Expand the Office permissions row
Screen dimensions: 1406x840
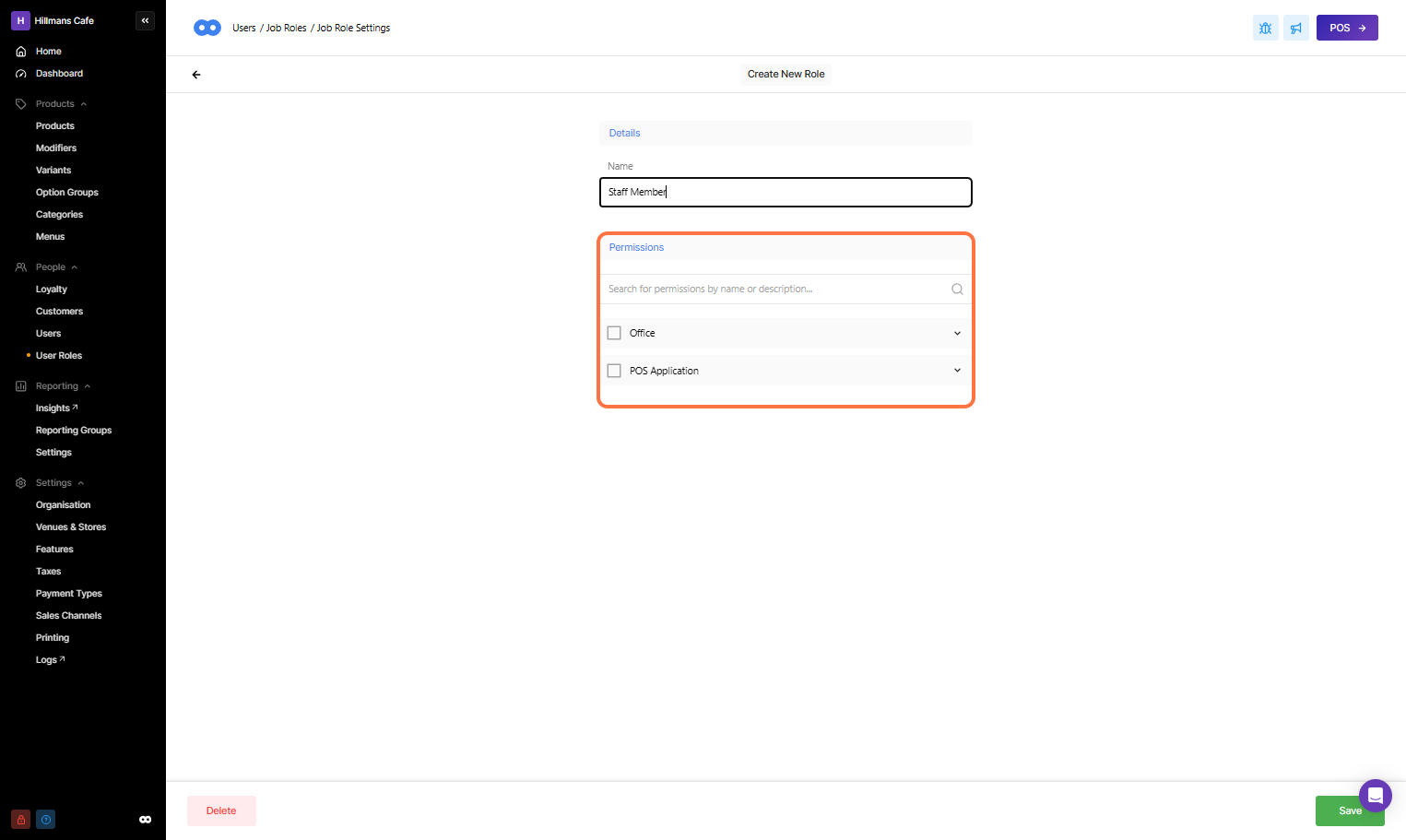click(957, 333)
